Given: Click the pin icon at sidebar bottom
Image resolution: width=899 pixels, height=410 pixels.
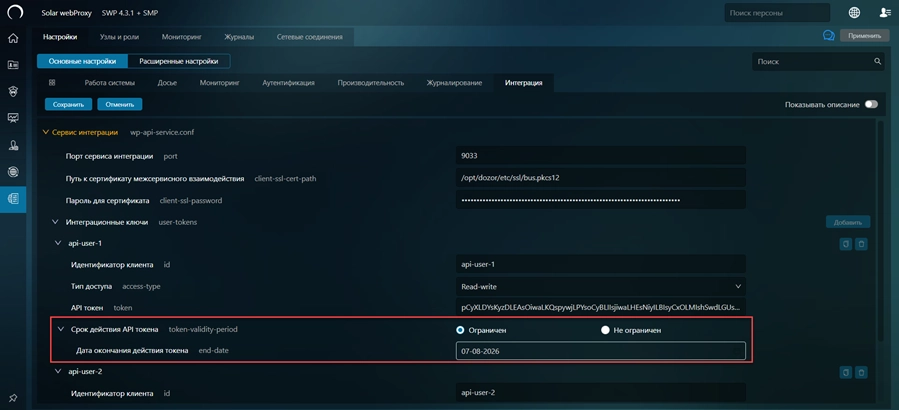Looking at the screenshot, I should (13, 398).
